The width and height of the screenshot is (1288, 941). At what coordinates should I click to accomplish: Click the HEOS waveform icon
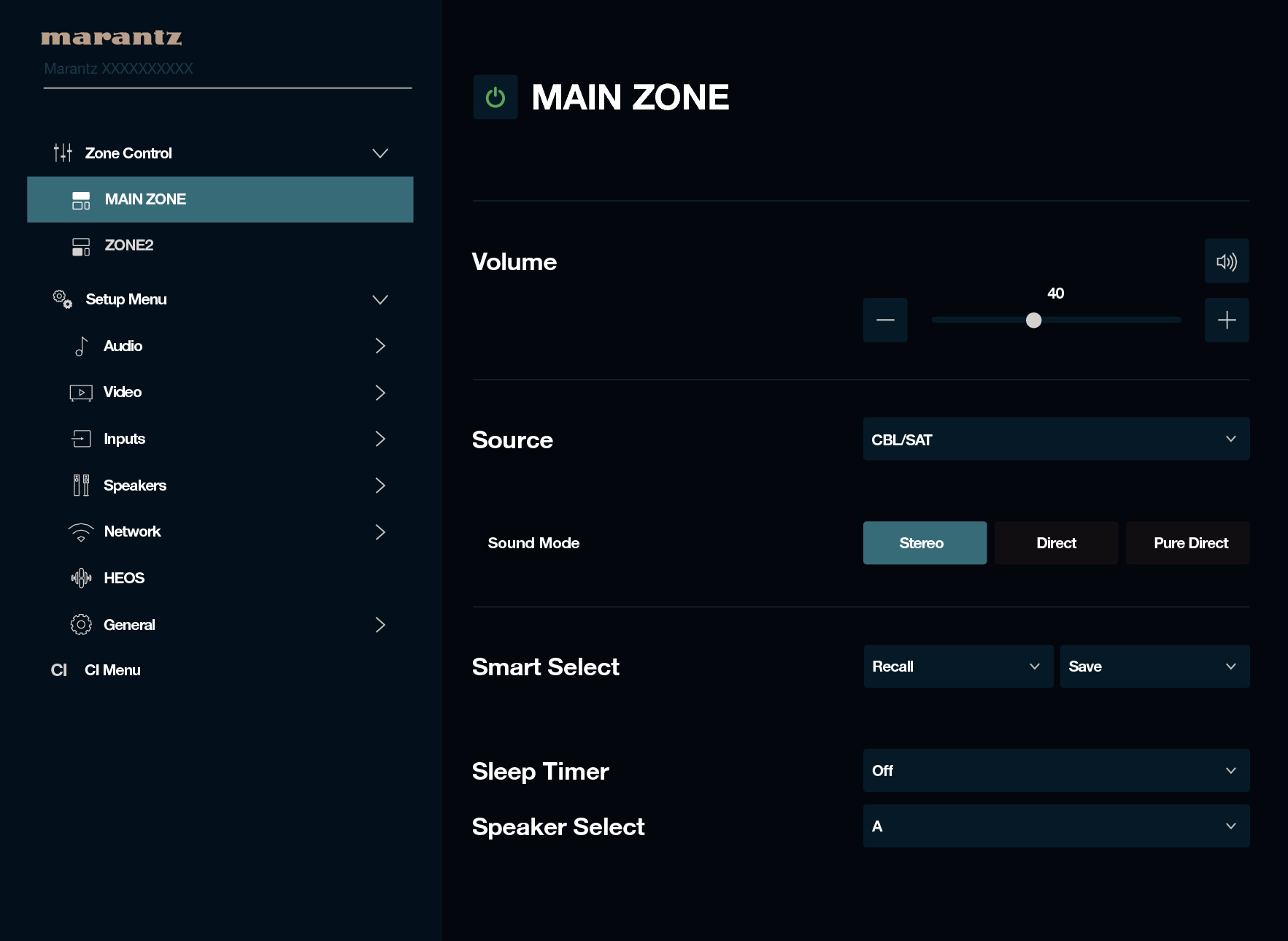pyautogui.click(x=81, y=578)
